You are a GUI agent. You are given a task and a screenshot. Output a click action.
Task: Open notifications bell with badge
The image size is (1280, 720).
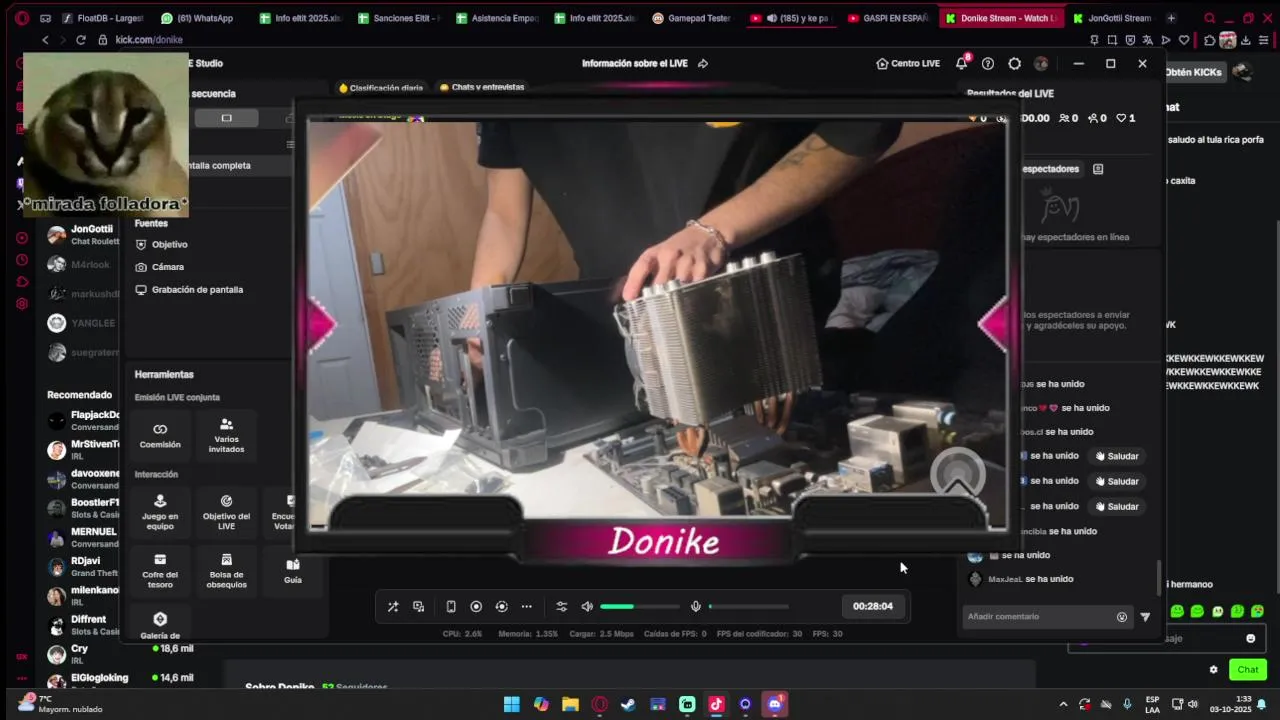pyautogui.click(x=962, y=63)
